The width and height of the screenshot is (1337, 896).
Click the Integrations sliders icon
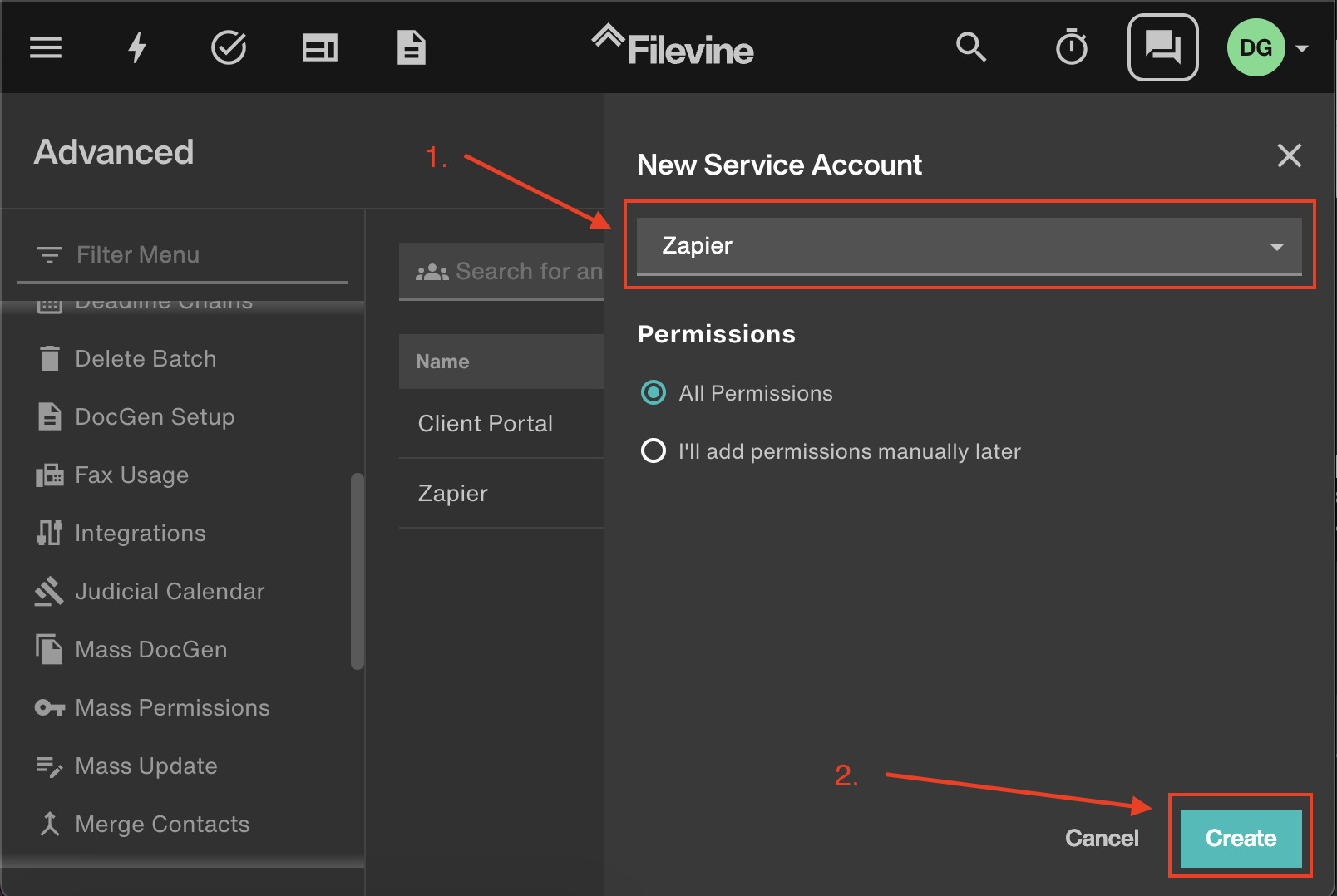[x=50, y=533]
